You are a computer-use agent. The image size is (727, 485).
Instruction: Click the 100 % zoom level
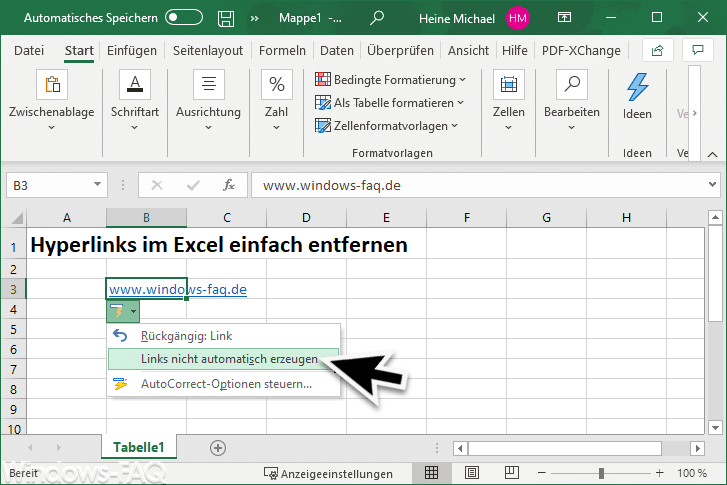pyautogui.click(x=691, y=473)
